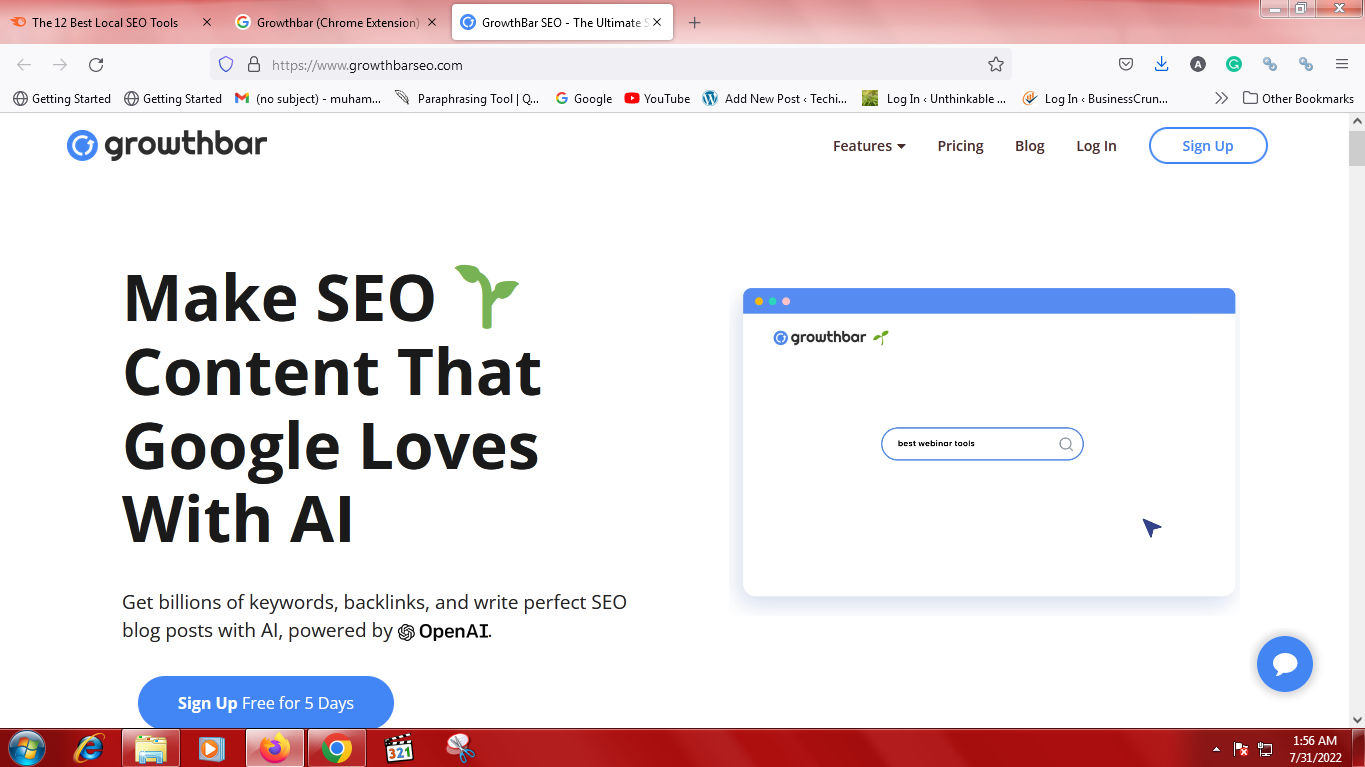Click the network tray icon
This screenshot has height=767, width=1365.
coord(1265,748)
